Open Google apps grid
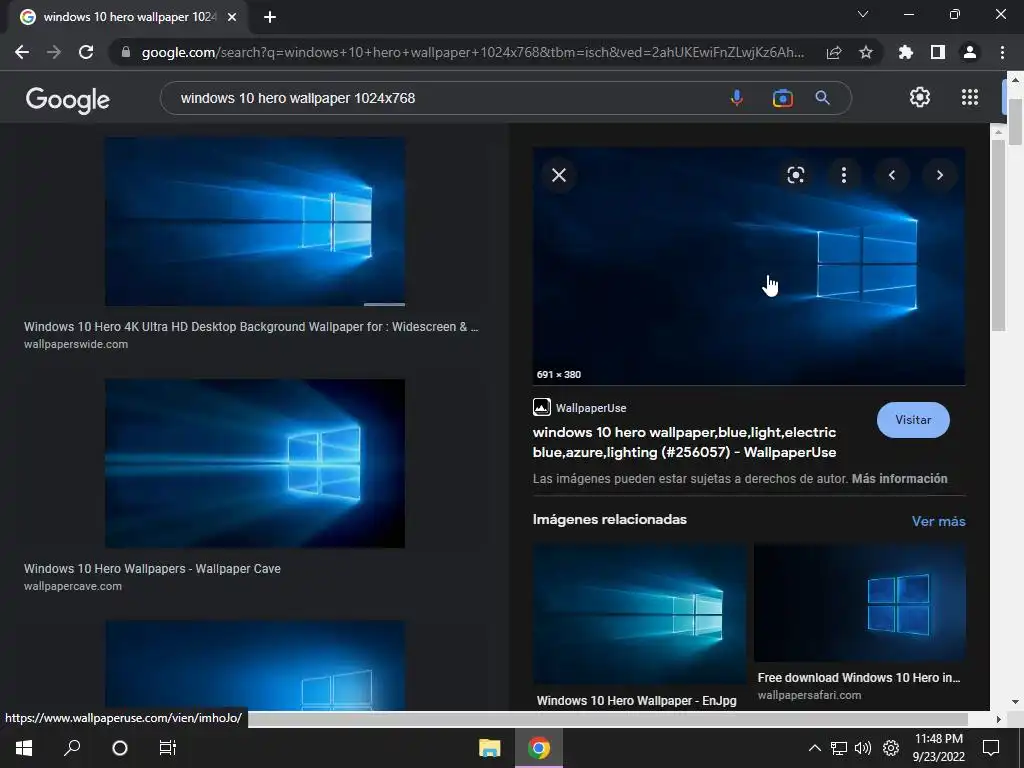This screenshot has height=768, width=1024. tap(970, 97)
